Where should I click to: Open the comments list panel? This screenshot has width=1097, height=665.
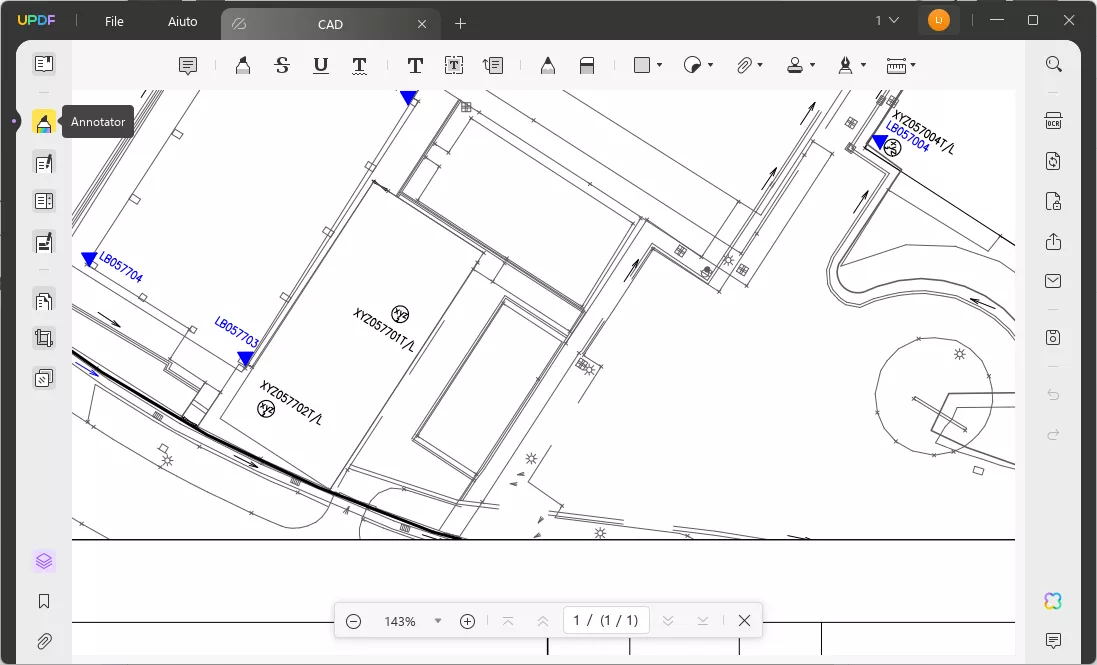click(x=1053, y=641)
